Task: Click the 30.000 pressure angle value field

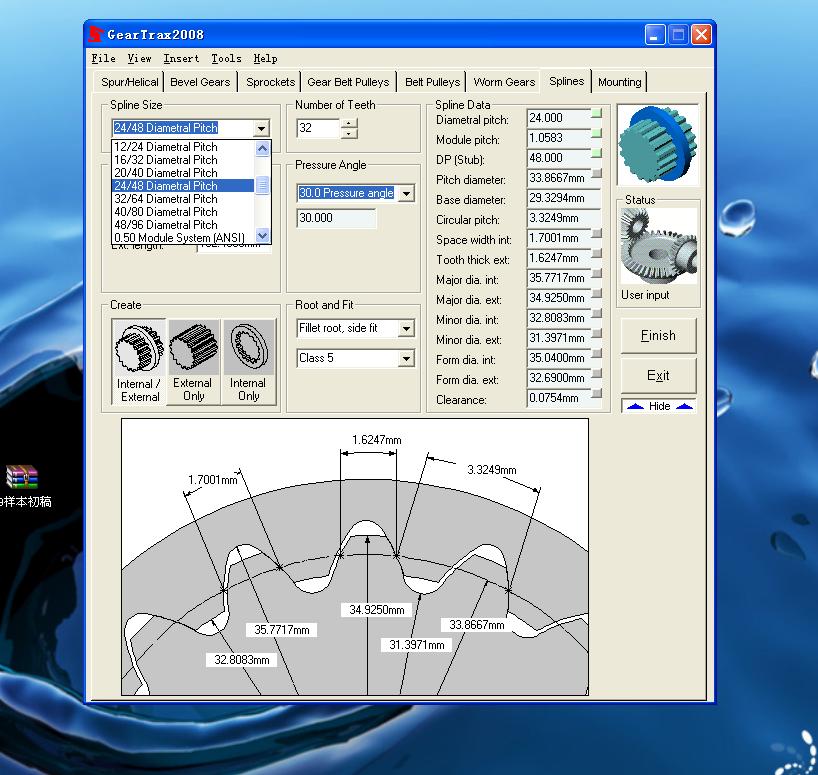Action: click(x=336, y=218)
